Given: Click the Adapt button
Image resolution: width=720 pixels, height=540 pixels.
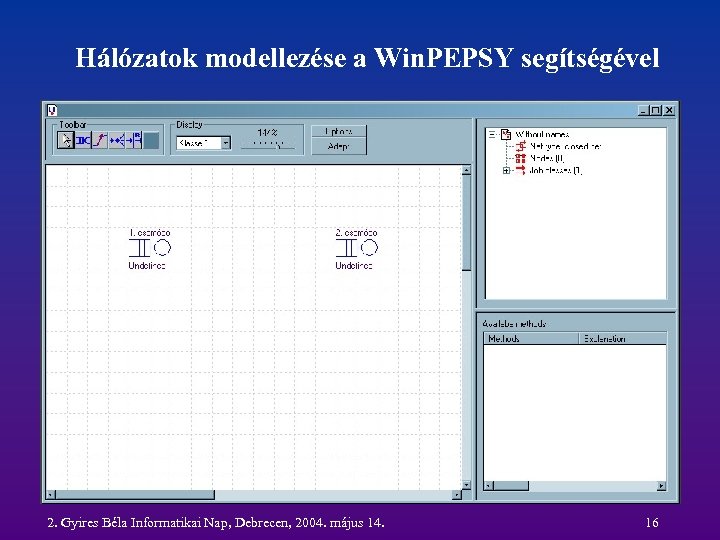Looking at the screenshot, I should coord(339,146).
